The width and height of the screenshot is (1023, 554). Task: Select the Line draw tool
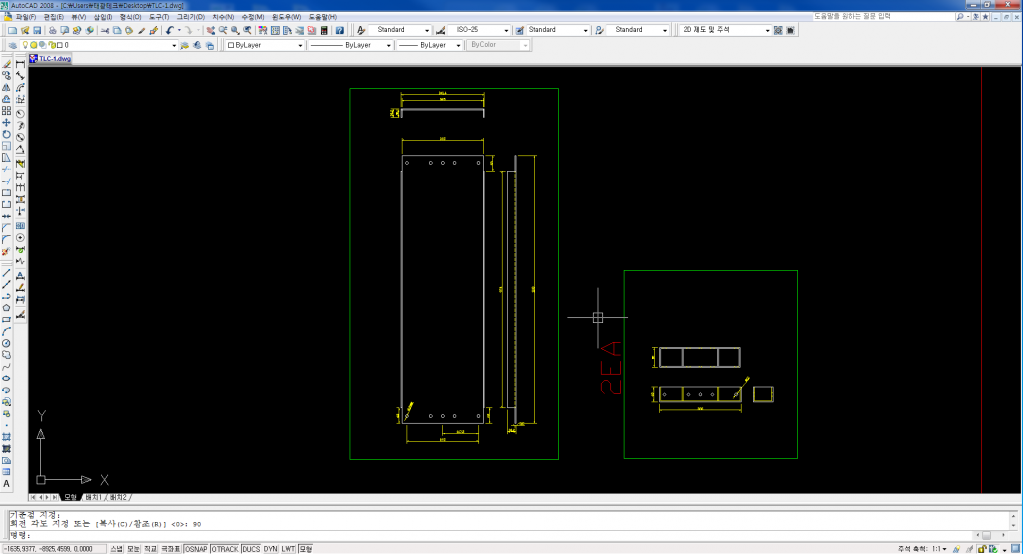click(6, 273)
